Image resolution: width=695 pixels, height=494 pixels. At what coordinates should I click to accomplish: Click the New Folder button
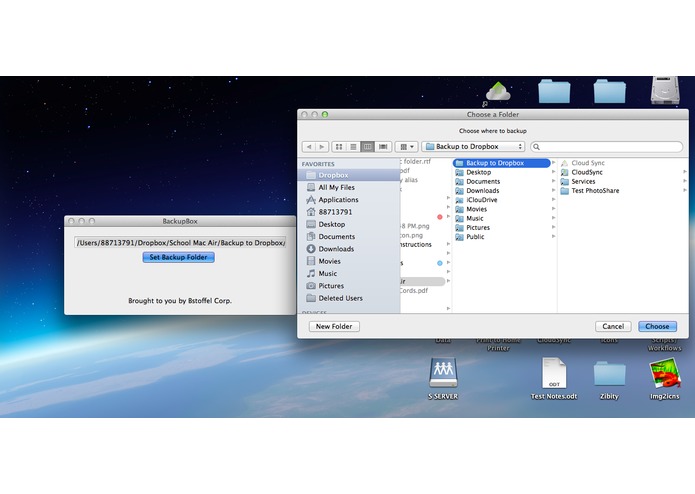pyautogui.click(x=334, y=326)
